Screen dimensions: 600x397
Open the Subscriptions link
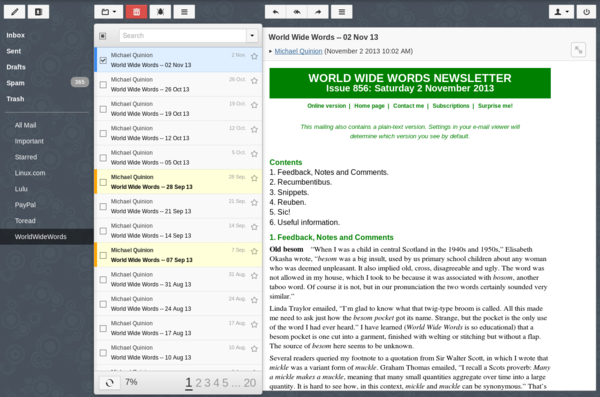[x=451, y=106]
